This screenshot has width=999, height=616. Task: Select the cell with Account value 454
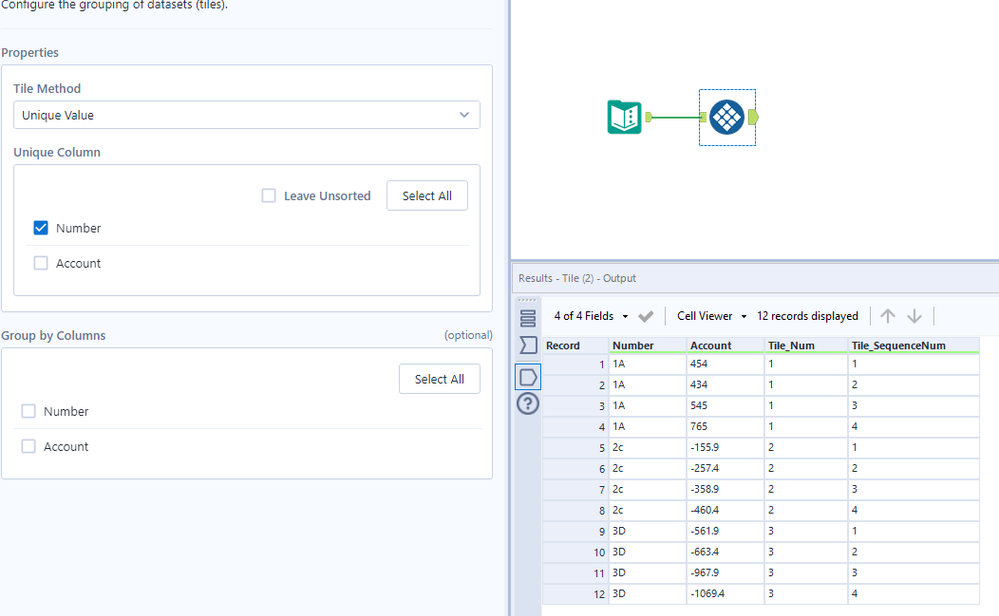point(725,364)
